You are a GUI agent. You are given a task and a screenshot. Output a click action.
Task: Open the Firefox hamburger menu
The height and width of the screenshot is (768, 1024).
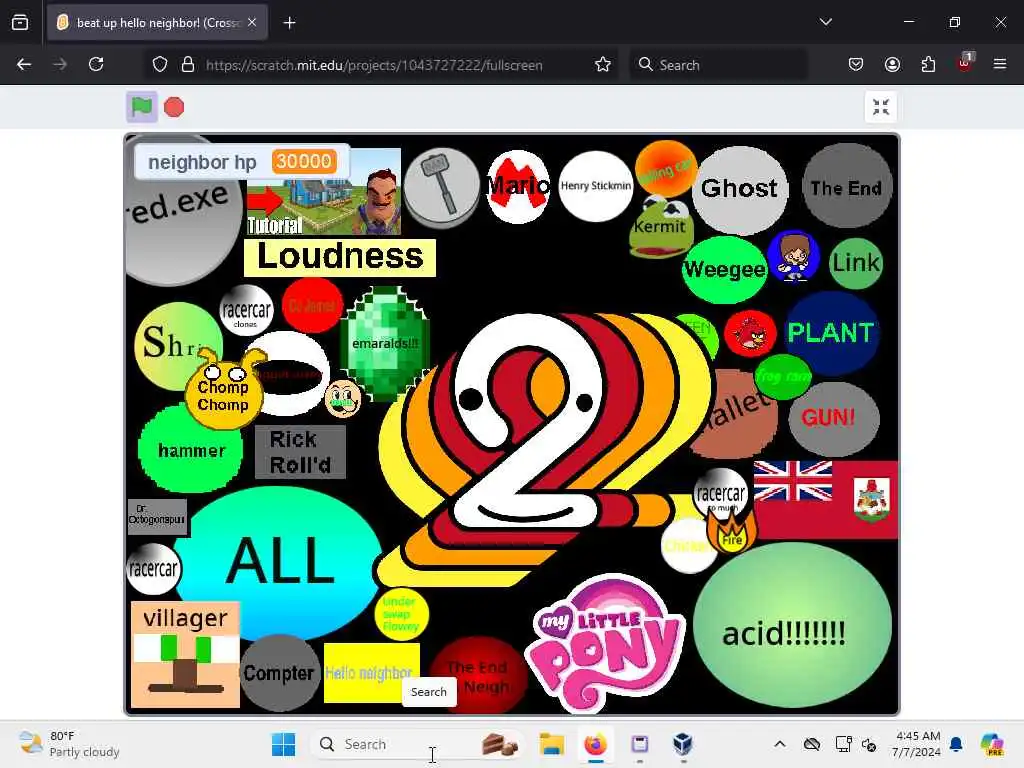click(1000, 64)
